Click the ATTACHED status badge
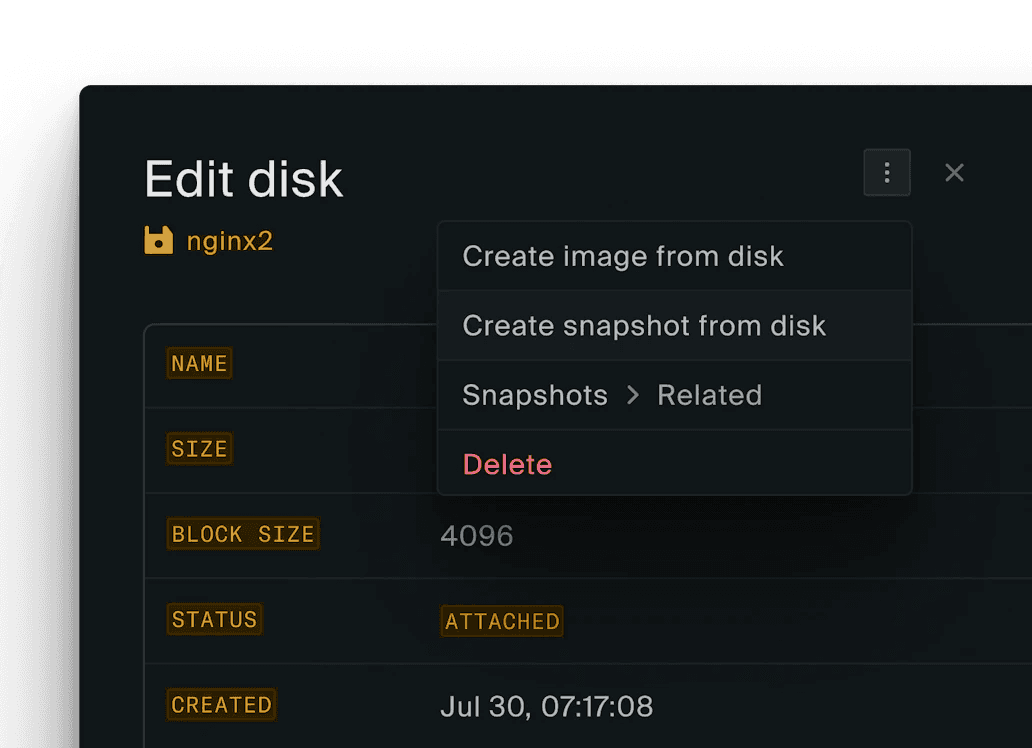 click(501, 621)
